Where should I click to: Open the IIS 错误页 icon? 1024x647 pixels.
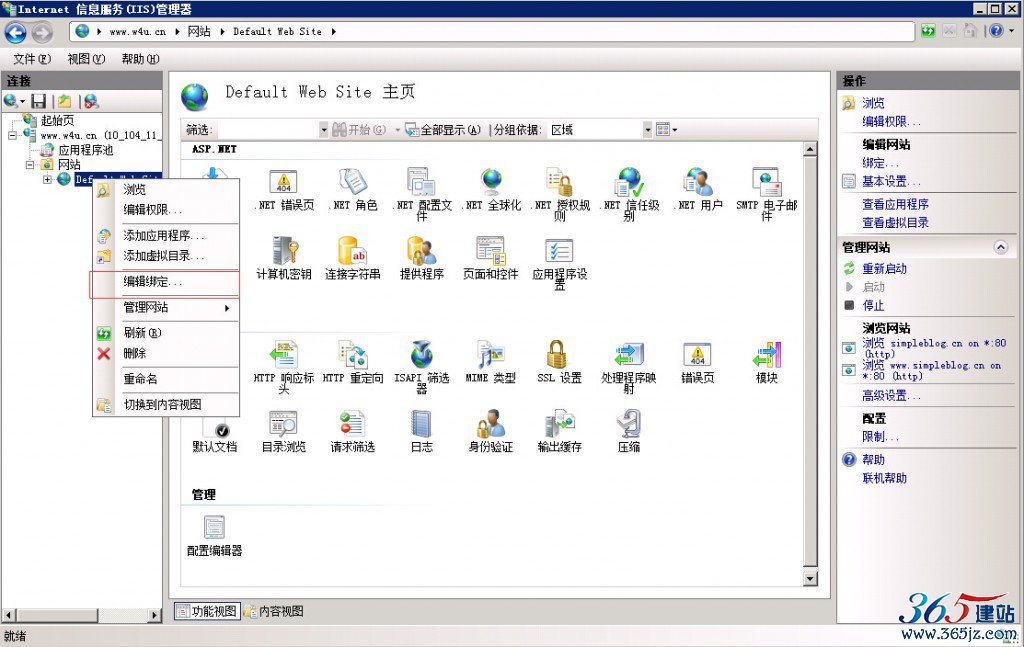point(697,355)
